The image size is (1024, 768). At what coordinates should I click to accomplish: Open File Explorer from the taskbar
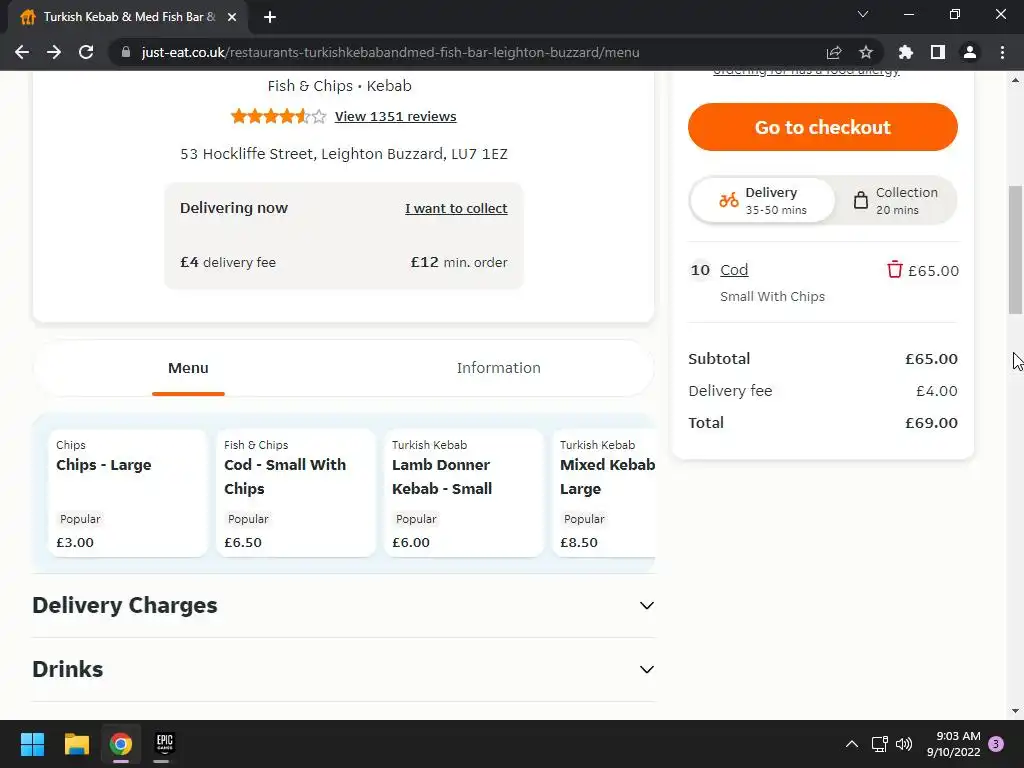tap(76, 744)
